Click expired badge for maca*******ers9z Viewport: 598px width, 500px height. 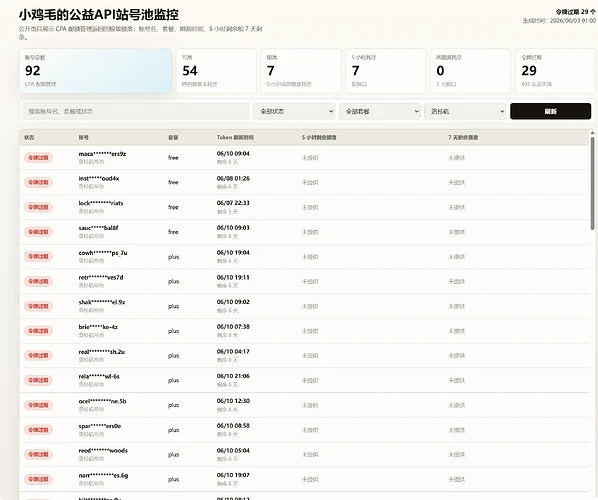pos(38,158)
